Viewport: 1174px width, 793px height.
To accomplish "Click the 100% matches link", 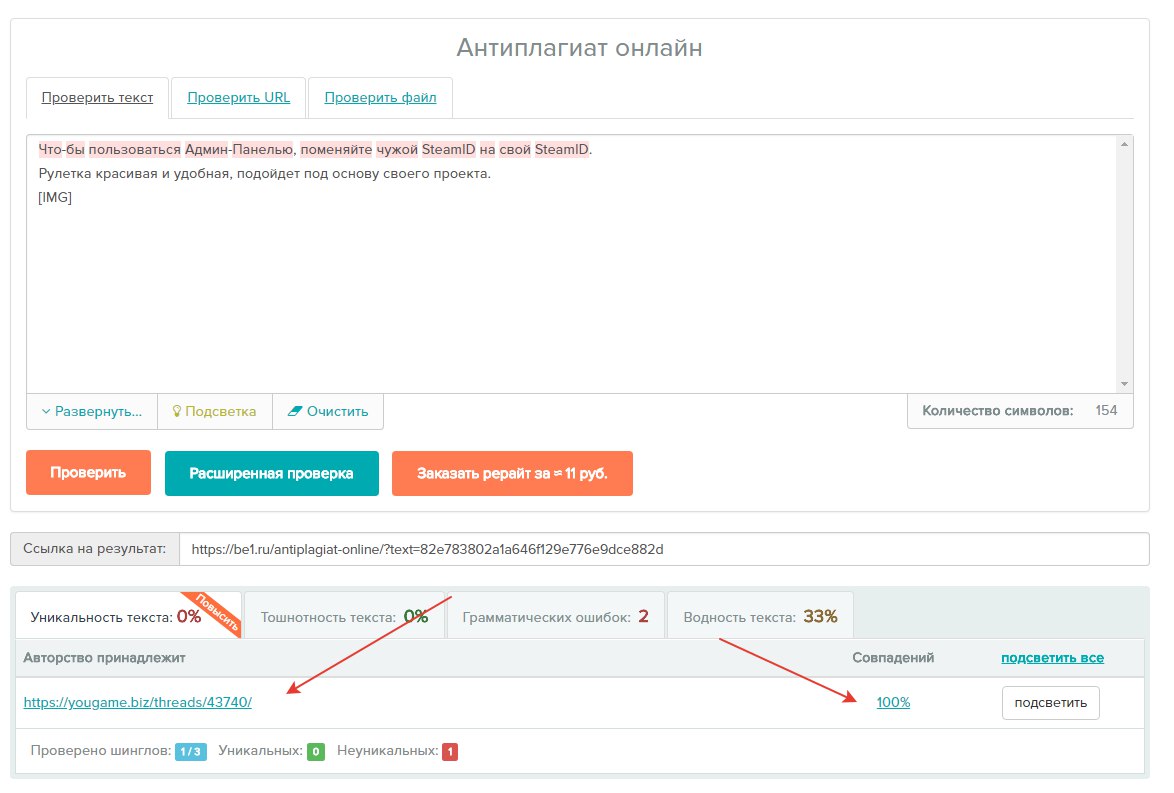I will click(893, 702).
